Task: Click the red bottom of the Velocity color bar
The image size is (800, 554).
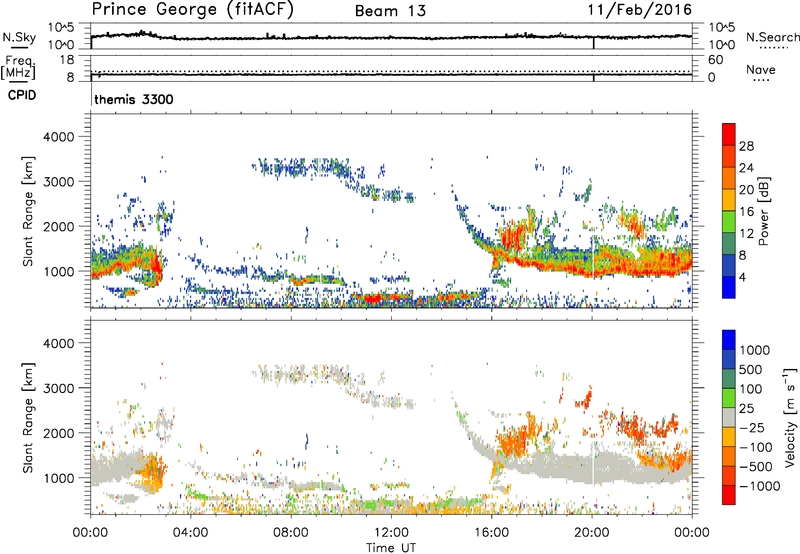Action: pyautogui.click(x=729, y=495)
